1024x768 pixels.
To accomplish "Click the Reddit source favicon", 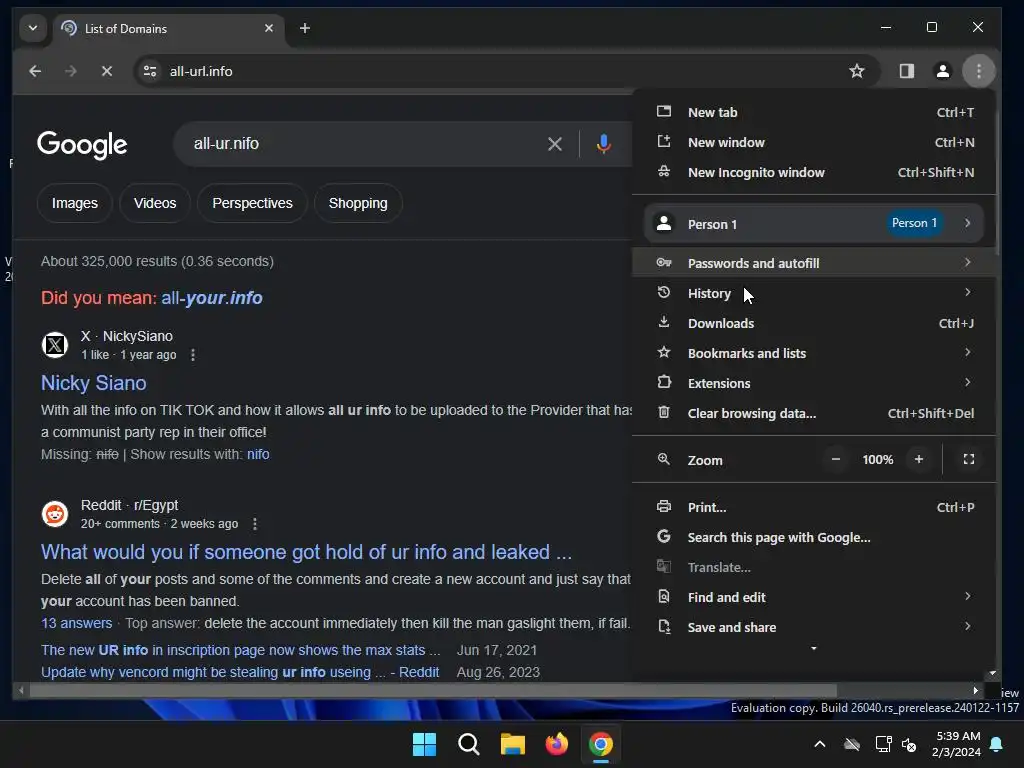I will 55,514.
